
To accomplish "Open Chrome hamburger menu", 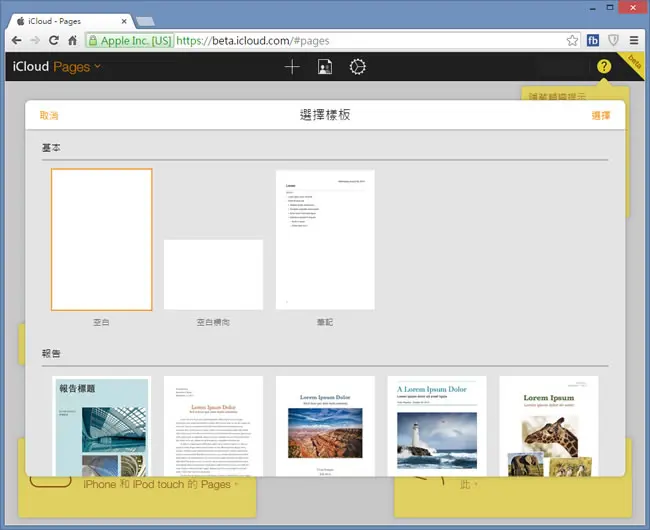I will [634, 41].
